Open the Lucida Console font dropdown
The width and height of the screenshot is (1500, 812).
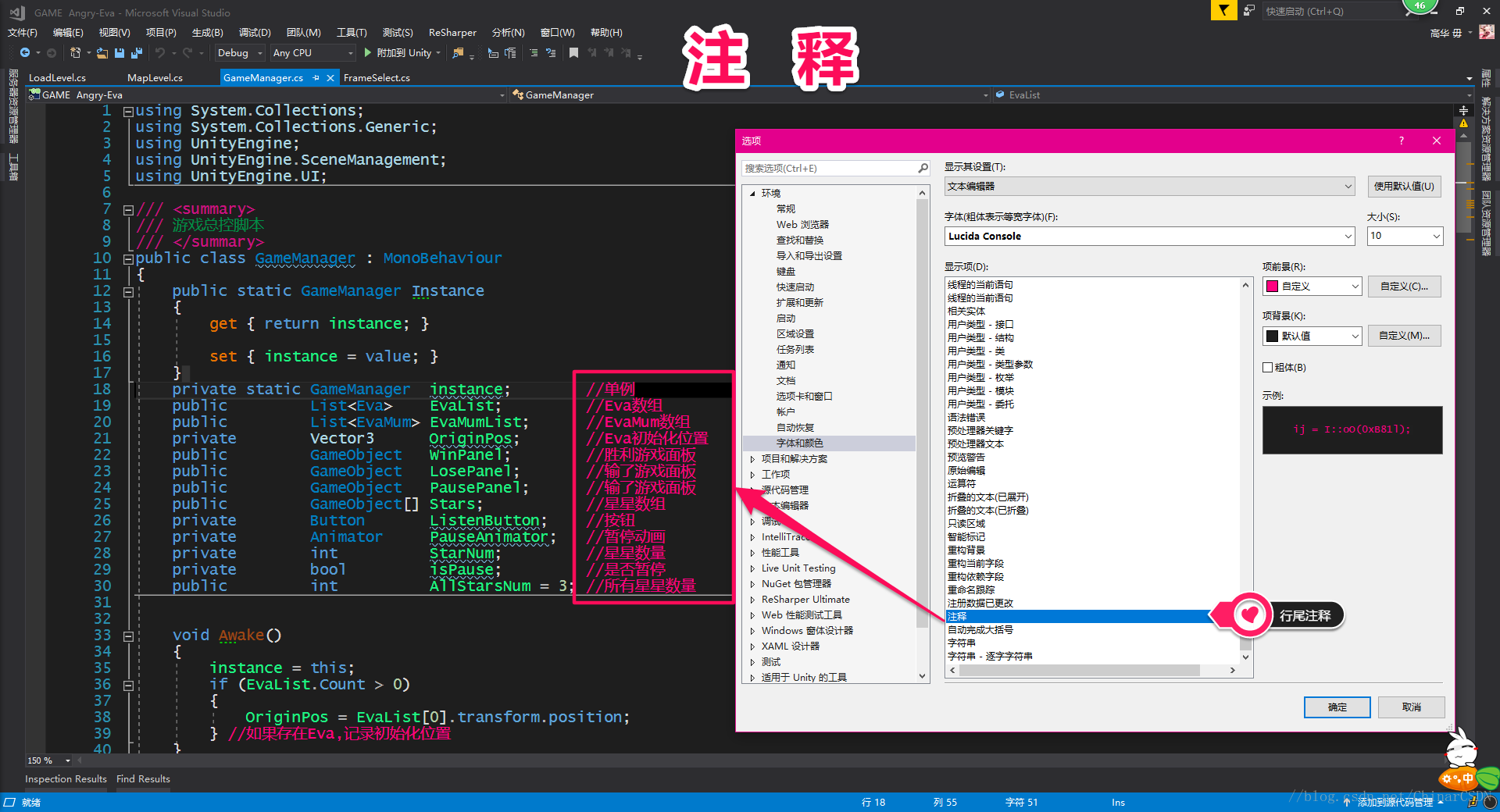(x=1149, y=236)
